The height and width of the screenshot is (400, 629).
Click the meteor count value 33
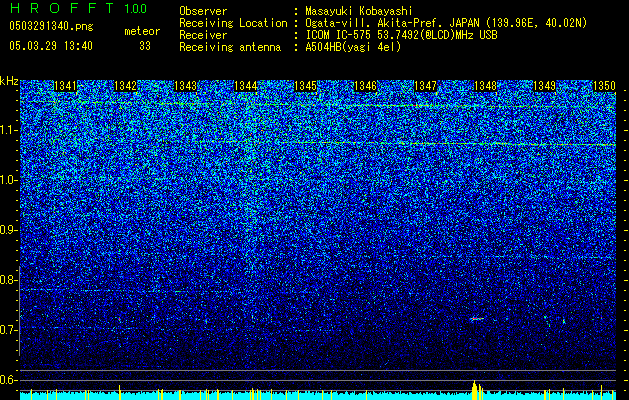[x=145, y=46]
